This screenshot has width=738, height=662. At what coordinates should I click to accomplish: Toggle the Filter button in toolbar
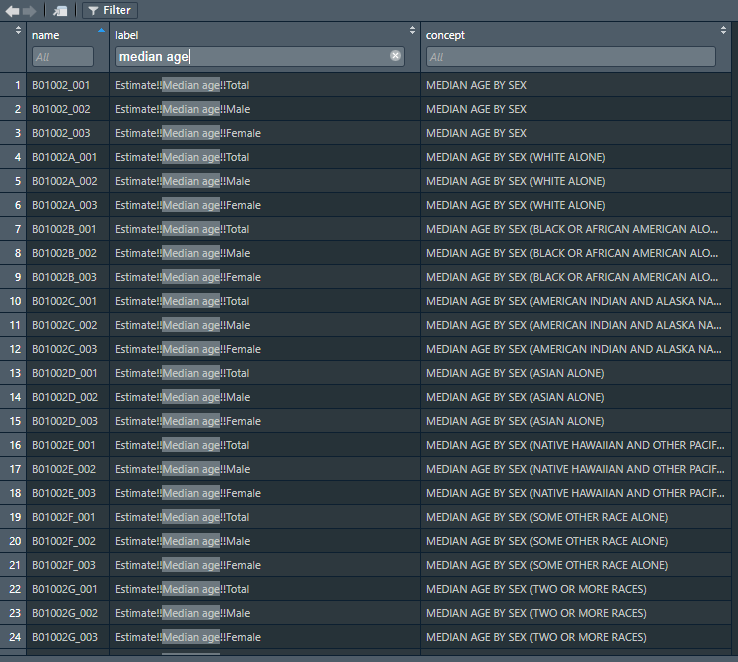[109, 10]
